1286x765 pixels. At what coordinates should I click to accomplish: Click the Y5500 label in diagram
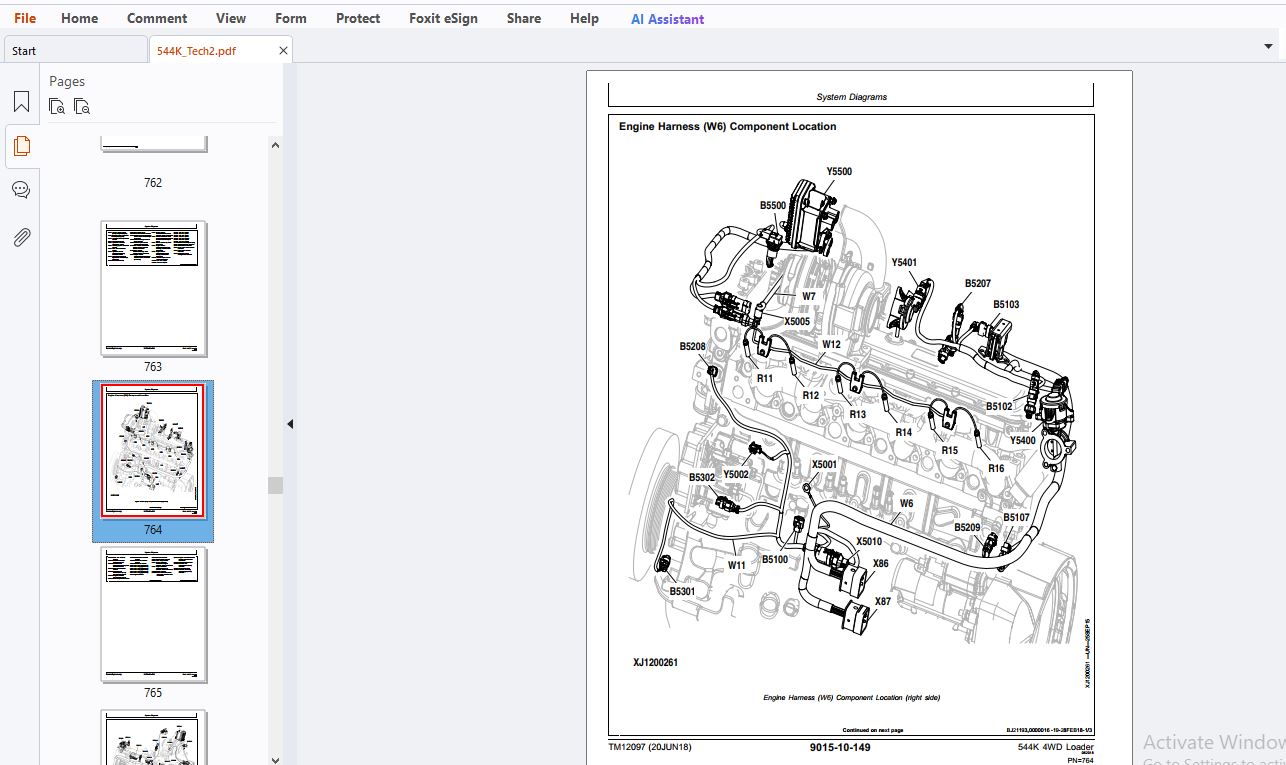839,172
